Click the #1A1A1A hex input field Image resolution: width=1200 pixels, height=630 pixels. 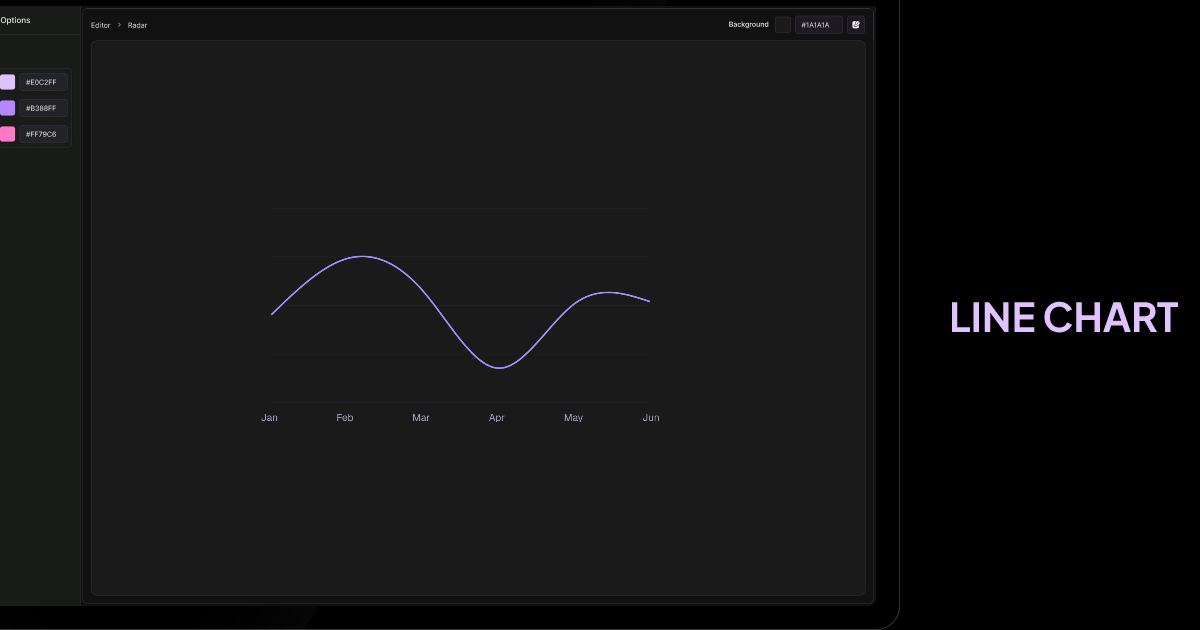tap(818, 24)
